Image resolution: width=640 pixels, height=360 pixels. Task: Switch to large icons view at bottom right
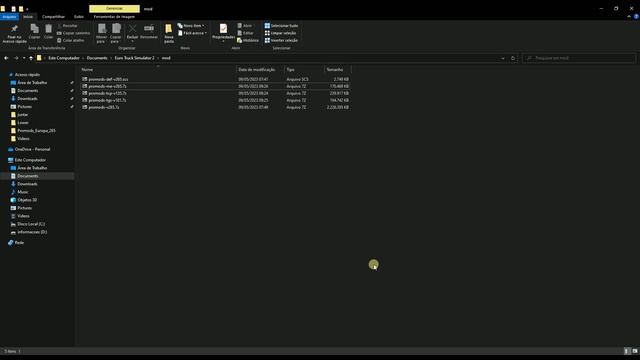(635, 351)
